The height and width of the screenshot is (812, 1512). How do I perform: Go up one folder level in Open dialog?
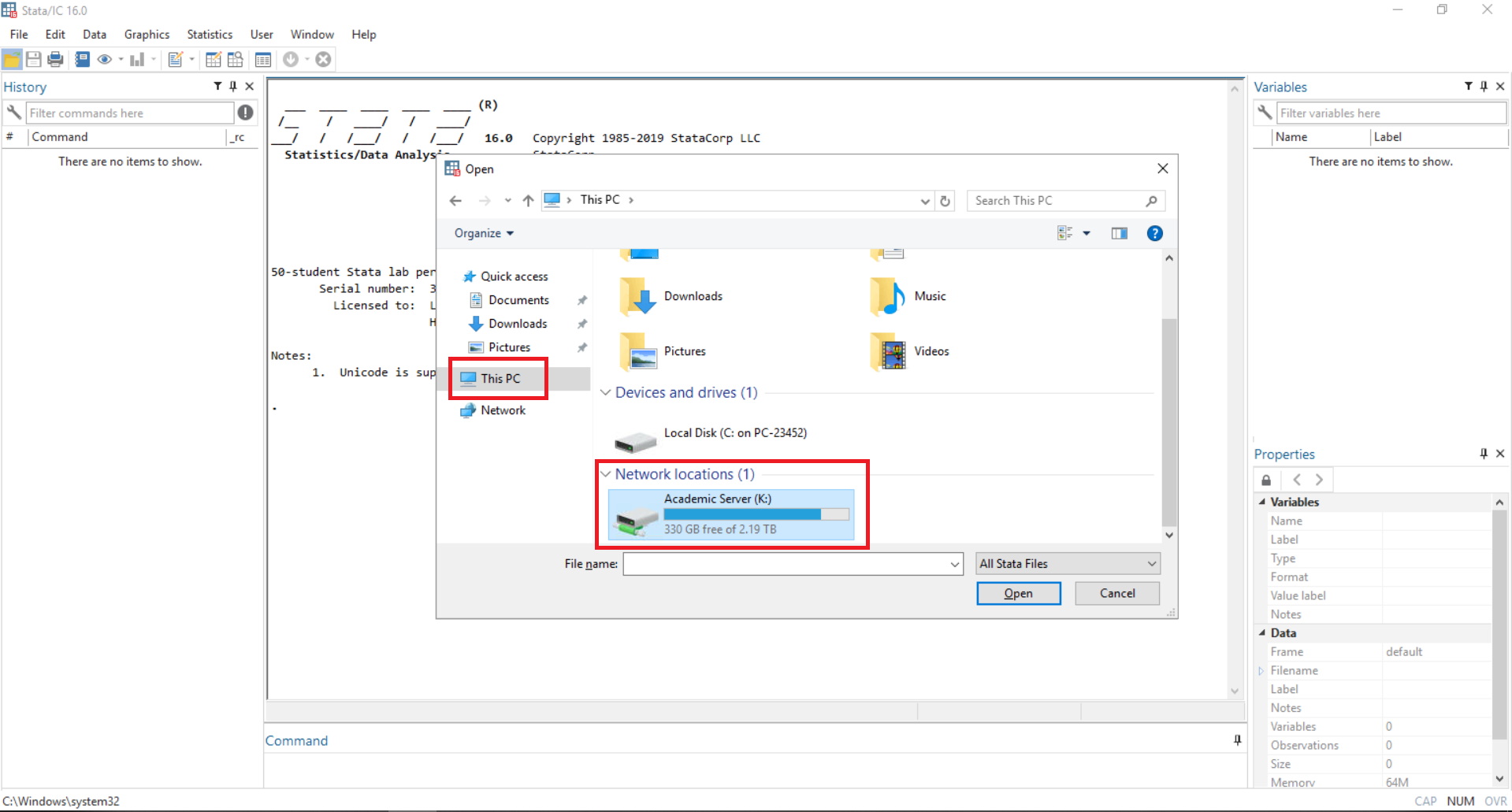(528, 201)
